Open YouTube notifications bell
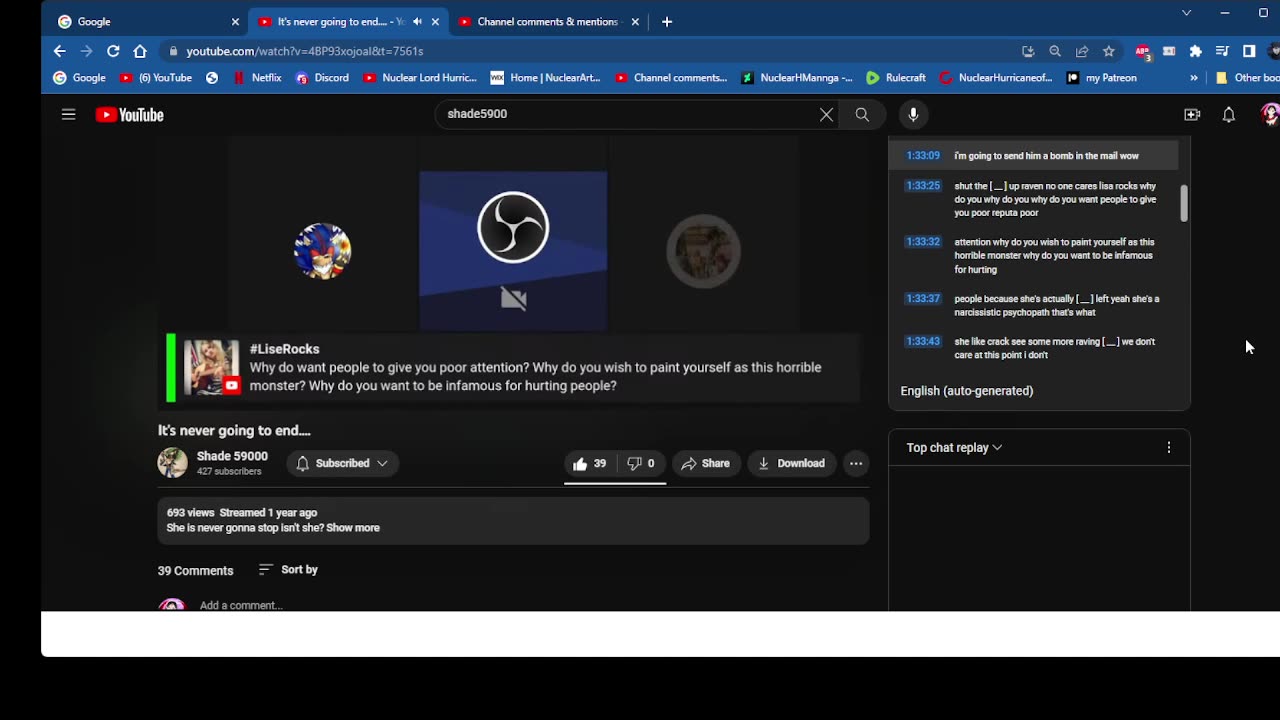The width and height of the screenshot is (1280, 720). (1229, 114)
